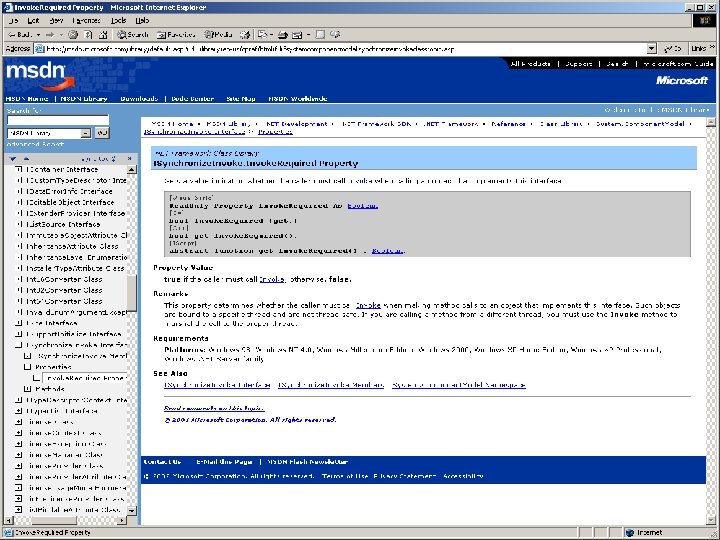This screenshot has height=540, width=720.
Task: Close the table of contents pane
Action: click(x=129, y=159)
